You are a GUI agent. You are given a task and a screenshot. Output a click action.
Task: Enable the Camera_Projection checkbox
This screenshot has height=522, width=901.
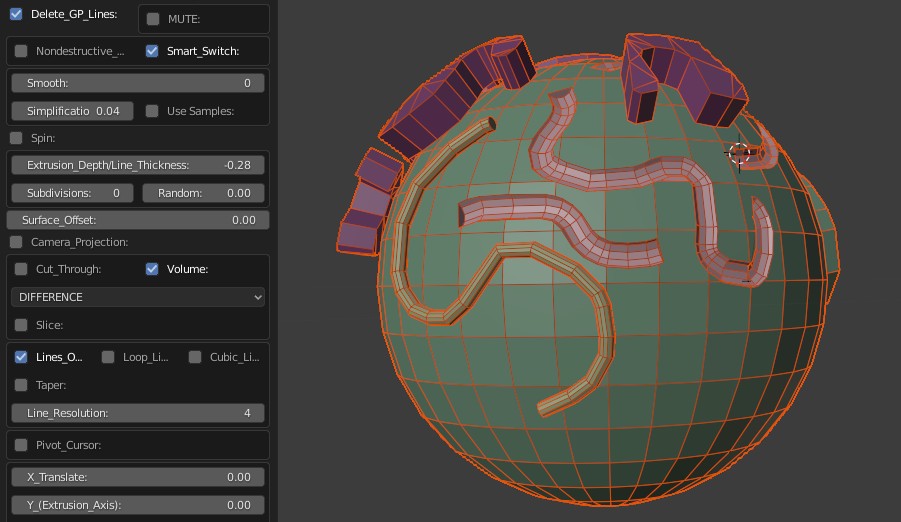point(16,242)
